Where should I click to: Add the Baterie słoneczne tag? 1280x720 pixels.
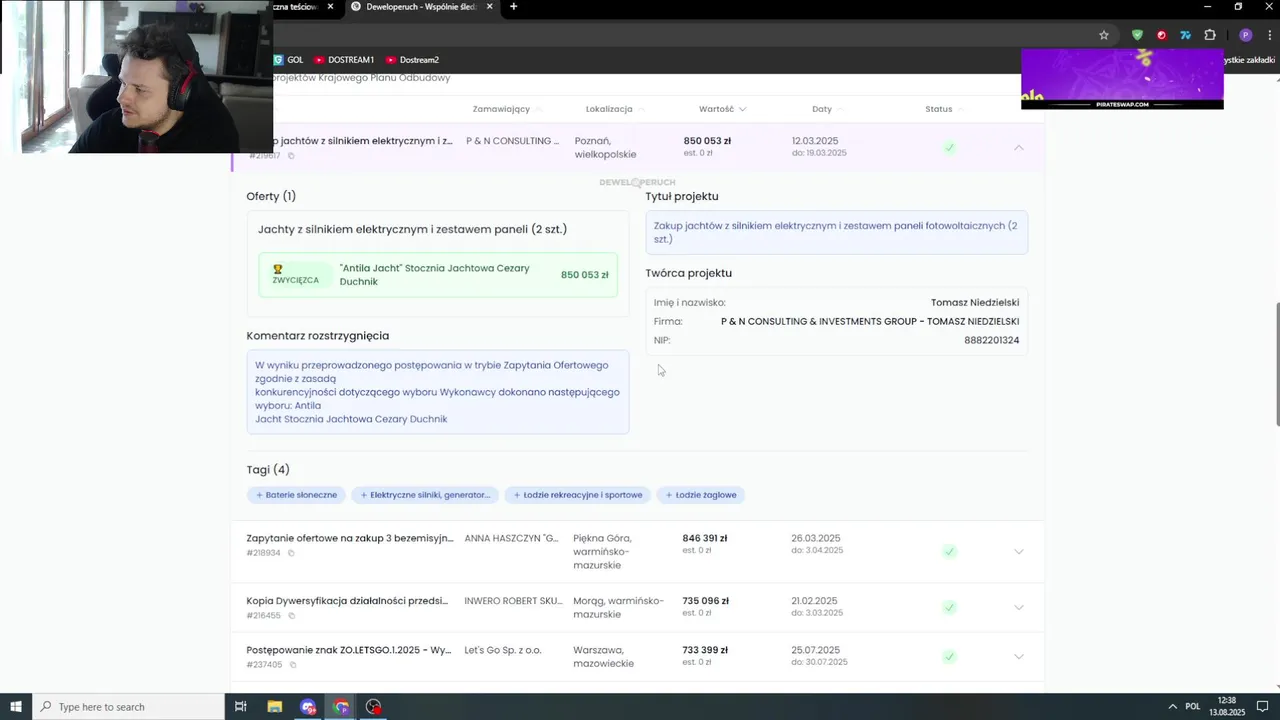(x=297, y=495)
